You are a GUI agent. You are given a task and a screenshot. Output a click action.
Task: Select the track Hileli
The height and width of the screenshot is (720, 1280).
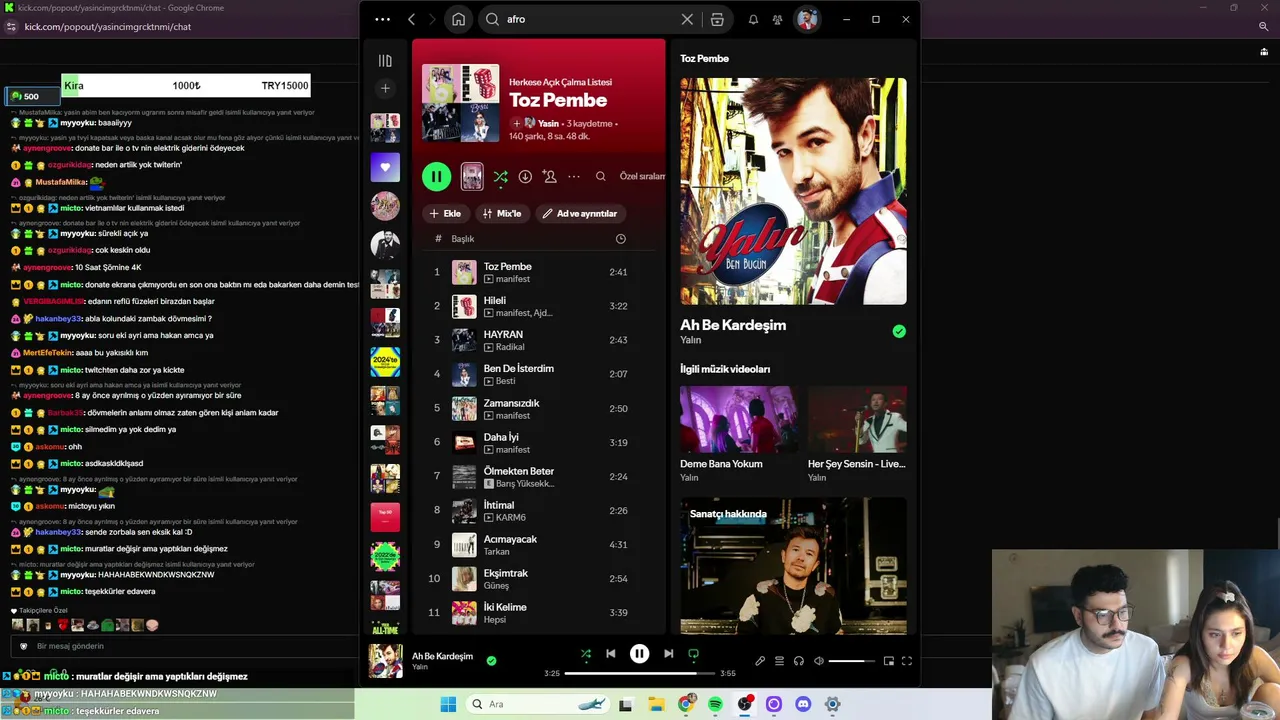pyautogui.click(x=538, y=306)
